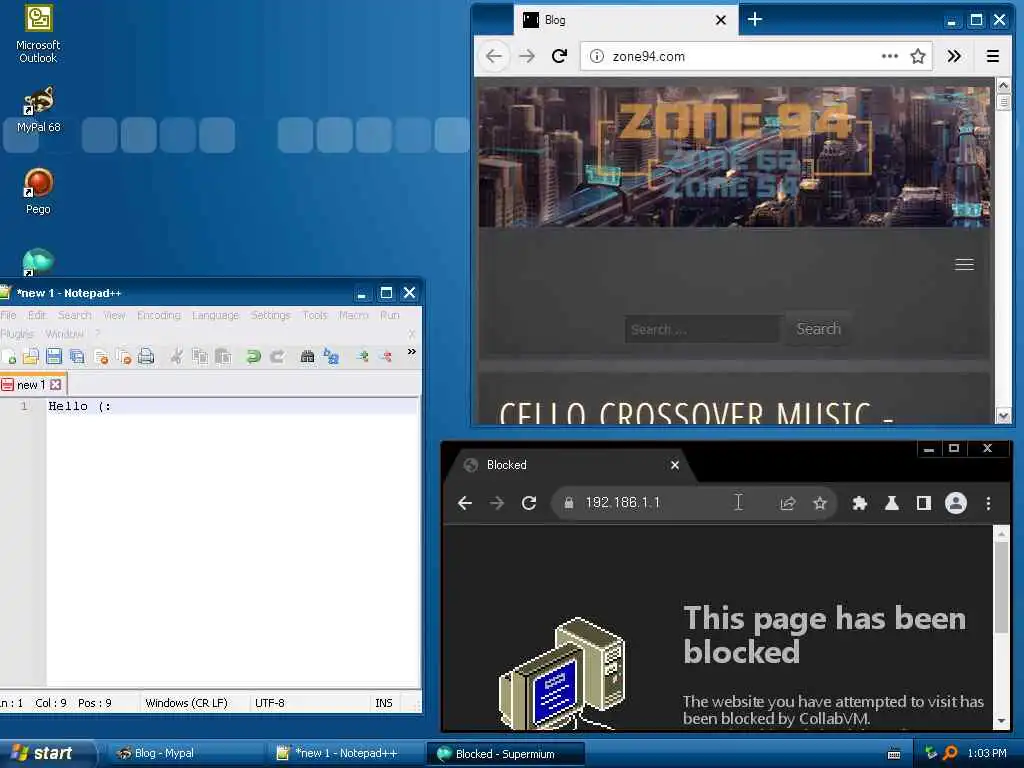Click the Print icon in Notepad++ toolbar
This screenshot has height=768, width=1024.
click(x=146, y=356)
